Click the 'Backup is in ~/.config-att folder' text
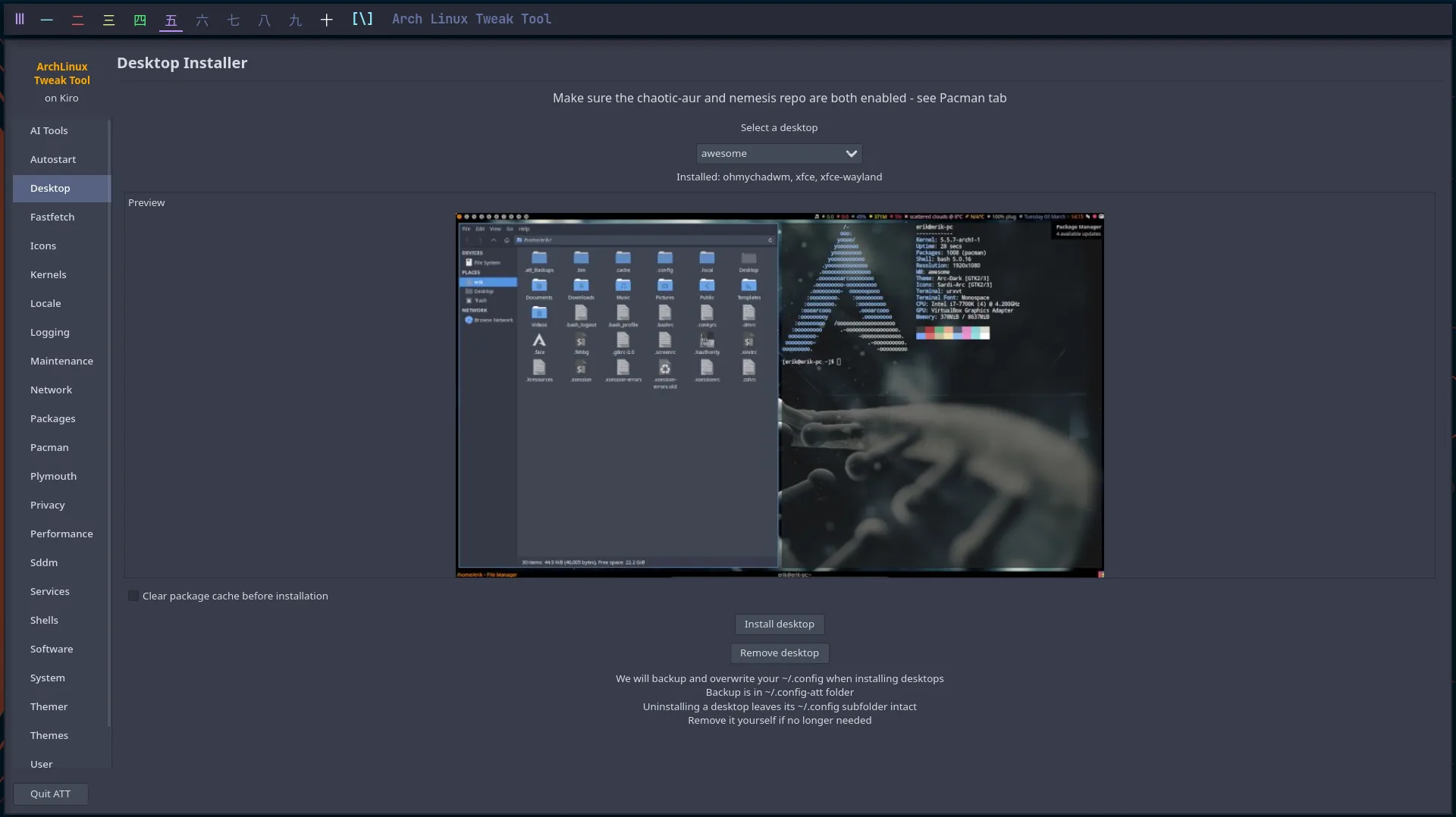 pyautogui.click(x=780, y=692)
